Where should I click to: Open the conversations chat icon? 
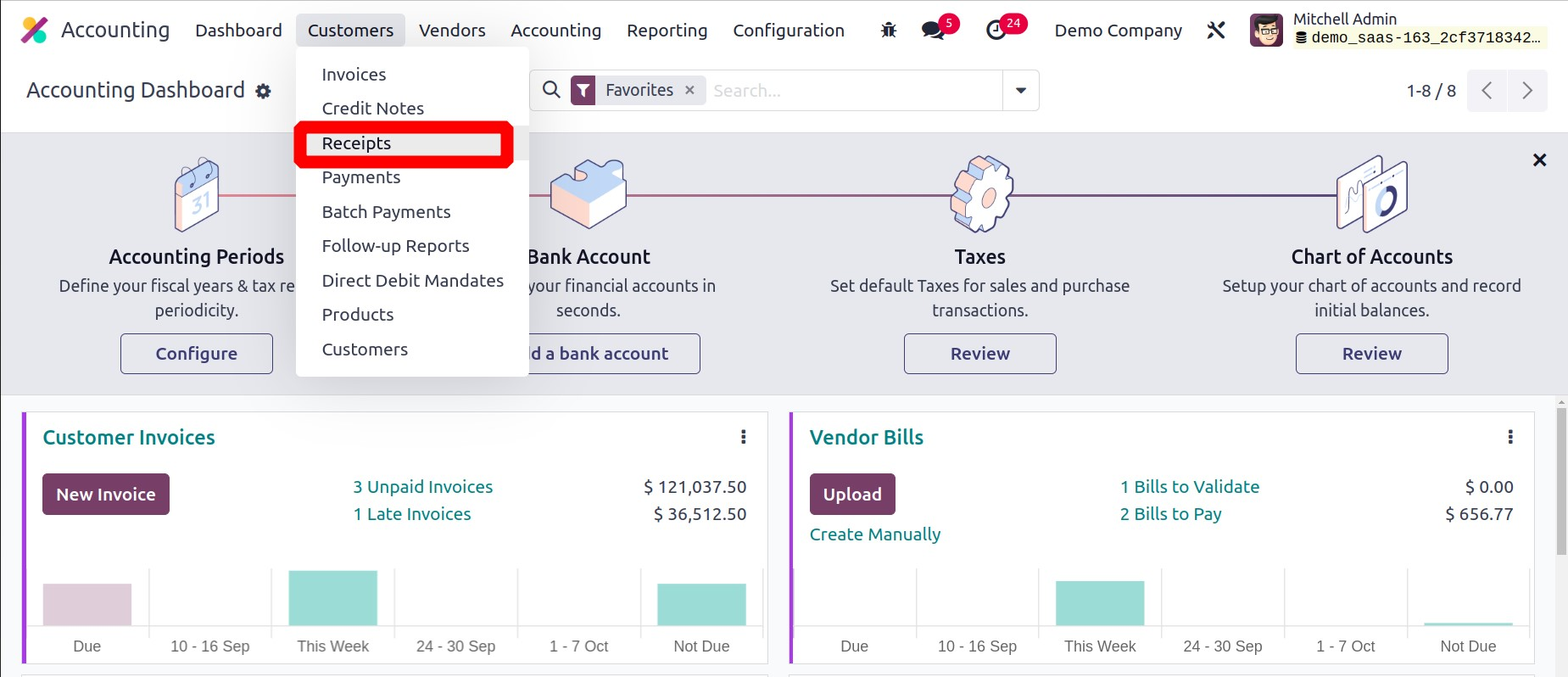933,31
